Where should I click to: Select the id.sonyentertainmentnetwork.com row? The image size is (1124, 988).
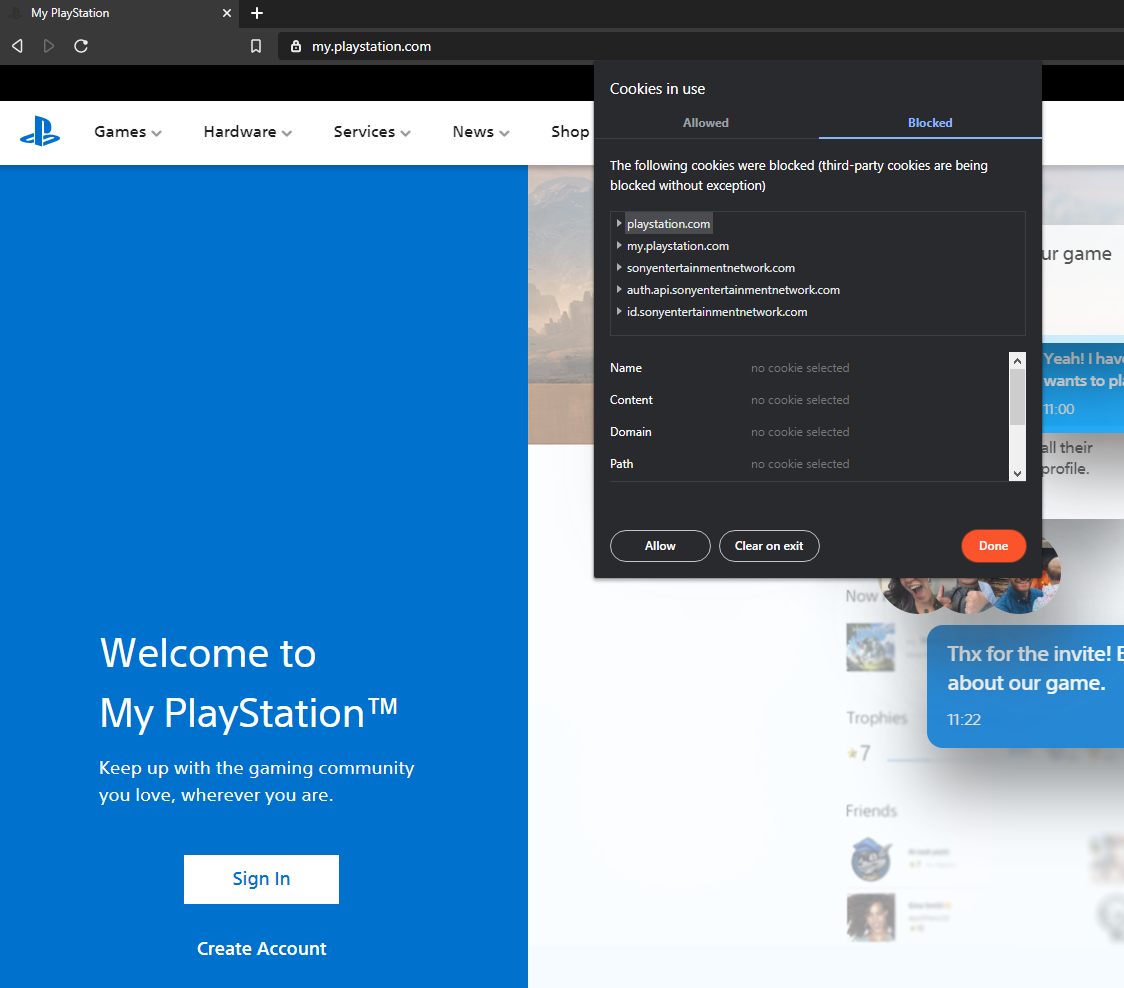(717, 312)
